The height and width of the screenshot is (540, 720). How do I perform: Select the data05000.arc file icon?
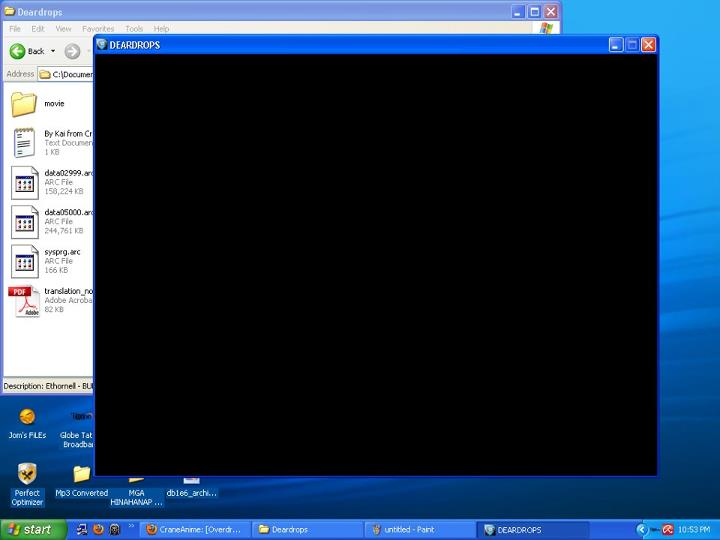[24, 222]
